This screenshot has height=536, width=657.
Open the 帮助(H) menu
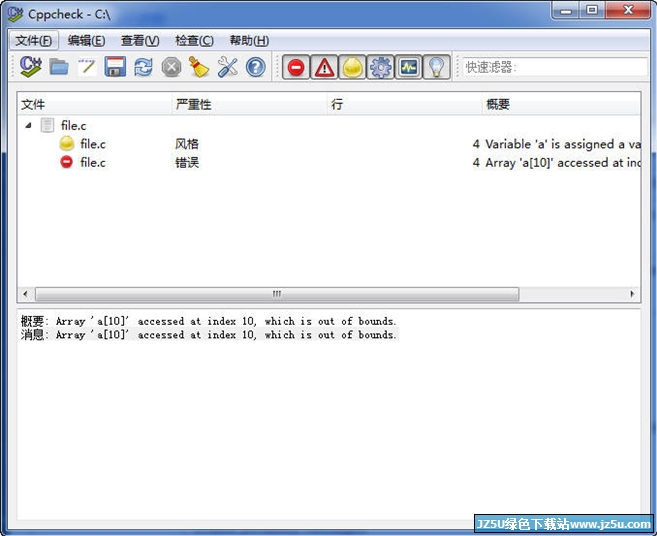[x=249, y=41]
